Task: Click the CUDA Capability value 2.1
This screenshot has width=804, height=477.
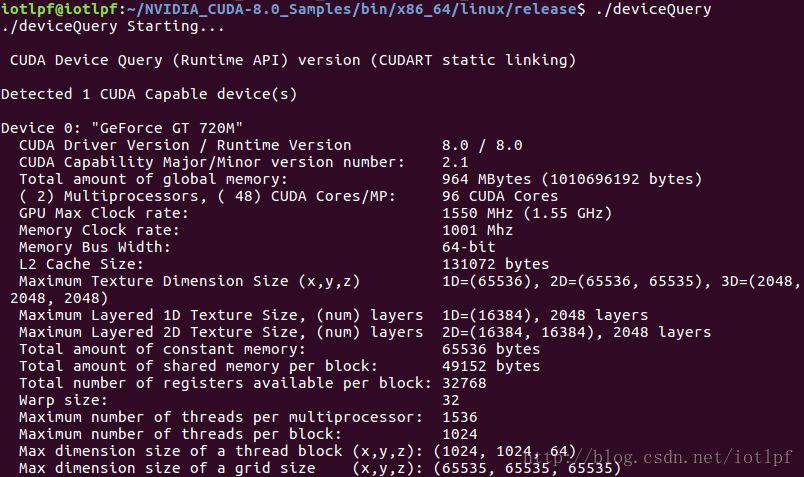Action: (x=455, y=162)
